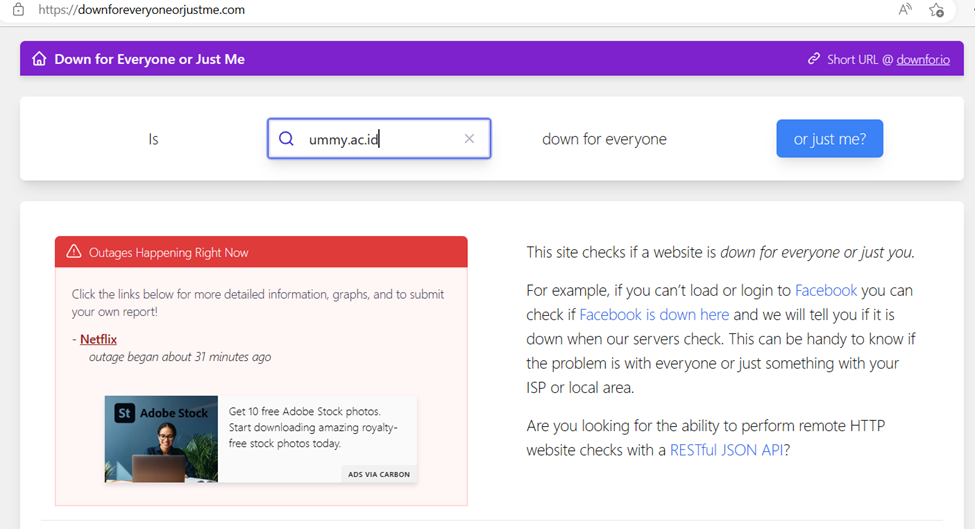Follow the first 'Facebook' link in the description

825,290
